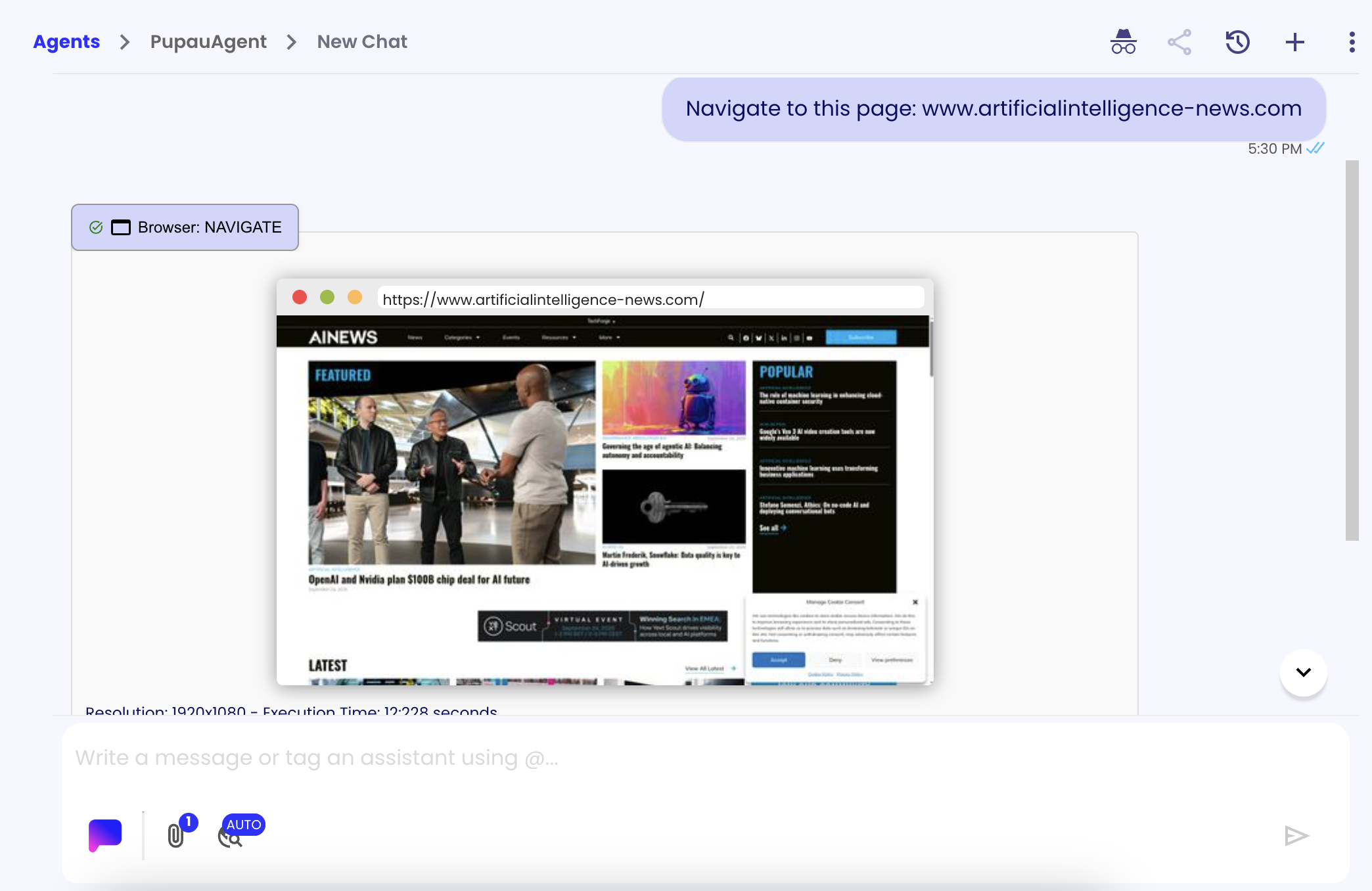1372x891 pixels.
Task: Focus the message input field
Action: click(706, 758)
